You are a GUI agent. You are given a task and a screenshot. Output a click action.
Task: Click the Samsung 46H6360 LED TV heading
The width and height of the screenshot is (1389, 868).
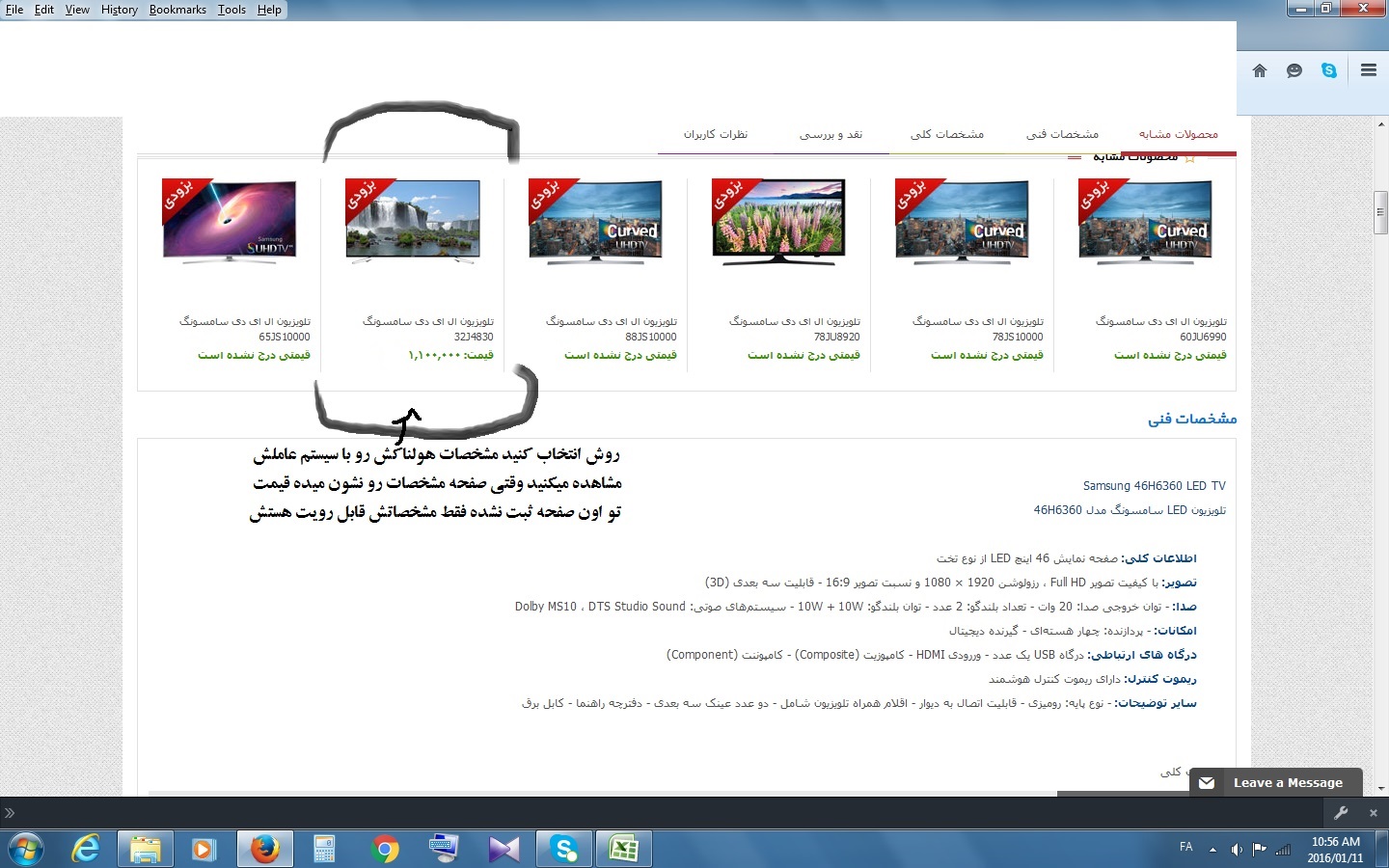pyautogui.click(x=1155, y=486)
